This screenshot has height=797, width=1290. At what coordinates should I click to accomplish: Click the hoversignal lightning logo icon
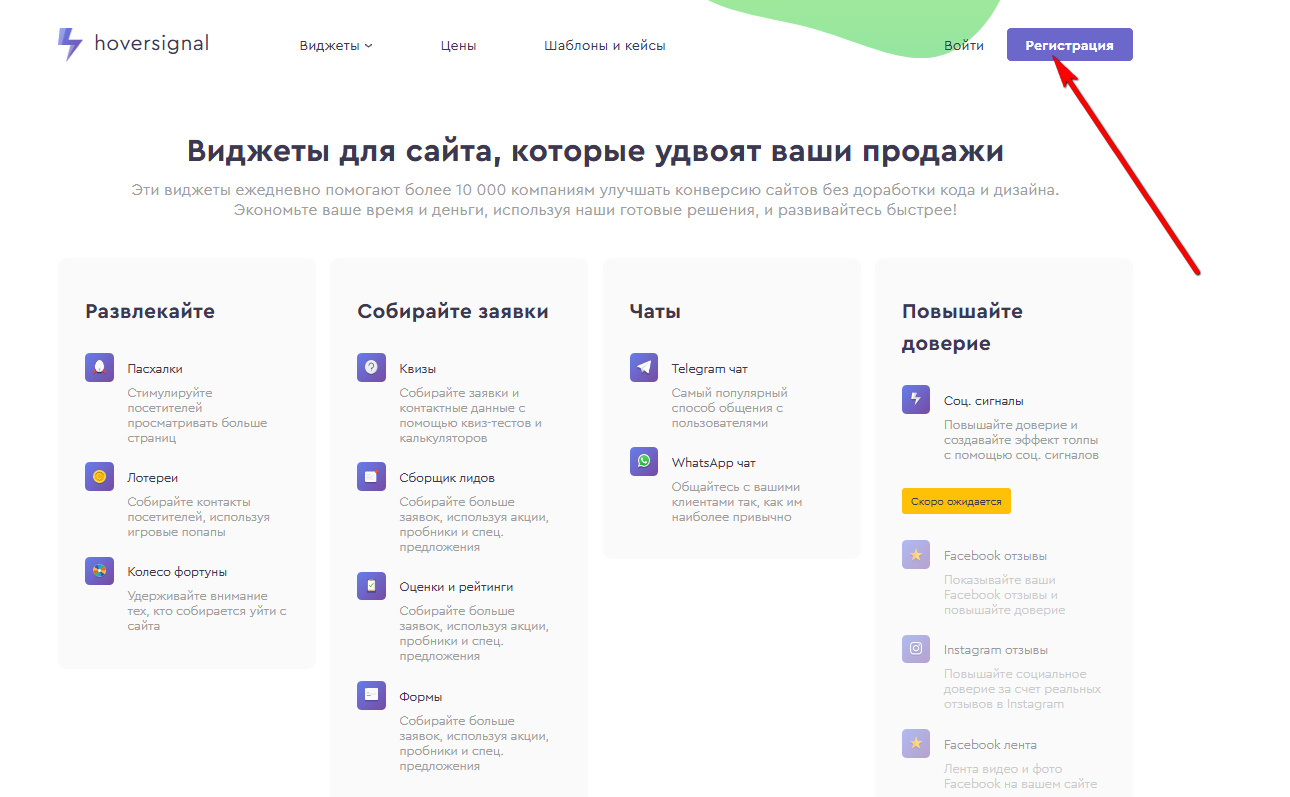point(70,44)
